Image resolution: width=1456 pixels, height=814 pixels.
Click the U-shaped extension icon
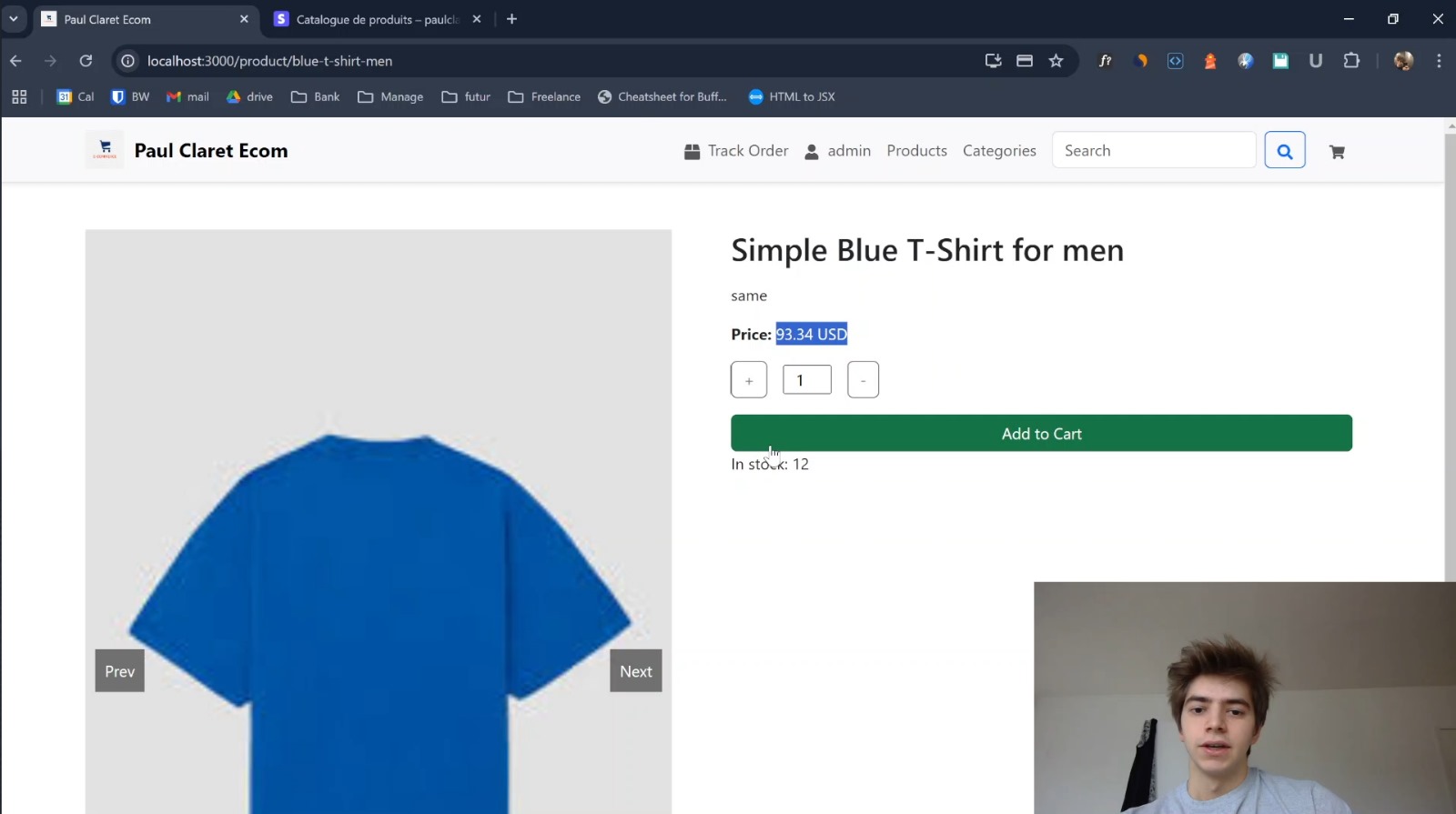pyautogui.click(x=1315, y=61)
